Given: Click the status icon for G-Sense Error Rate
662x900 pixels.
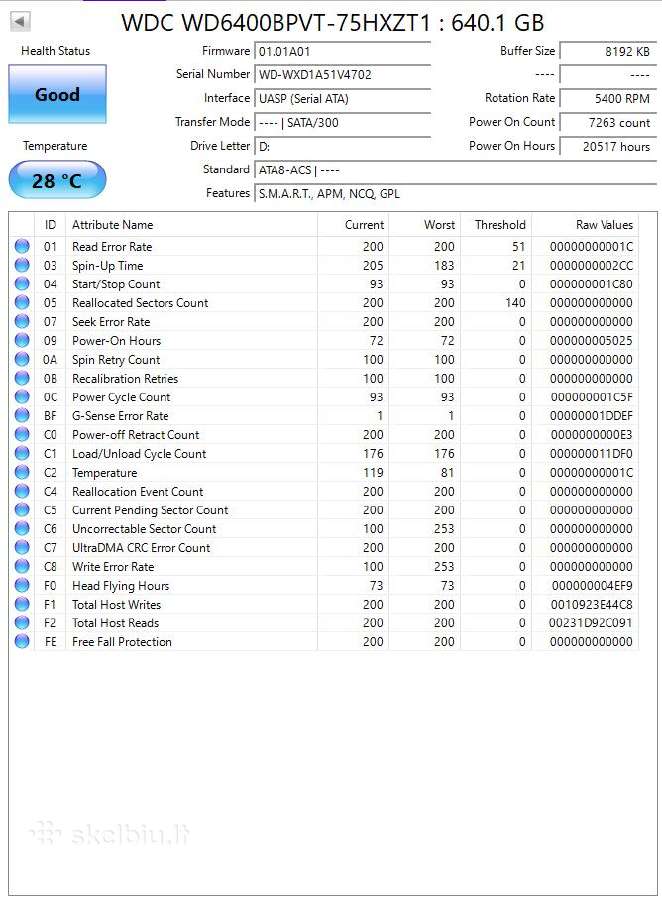Looking at the screenshot, I should (22, 416).
